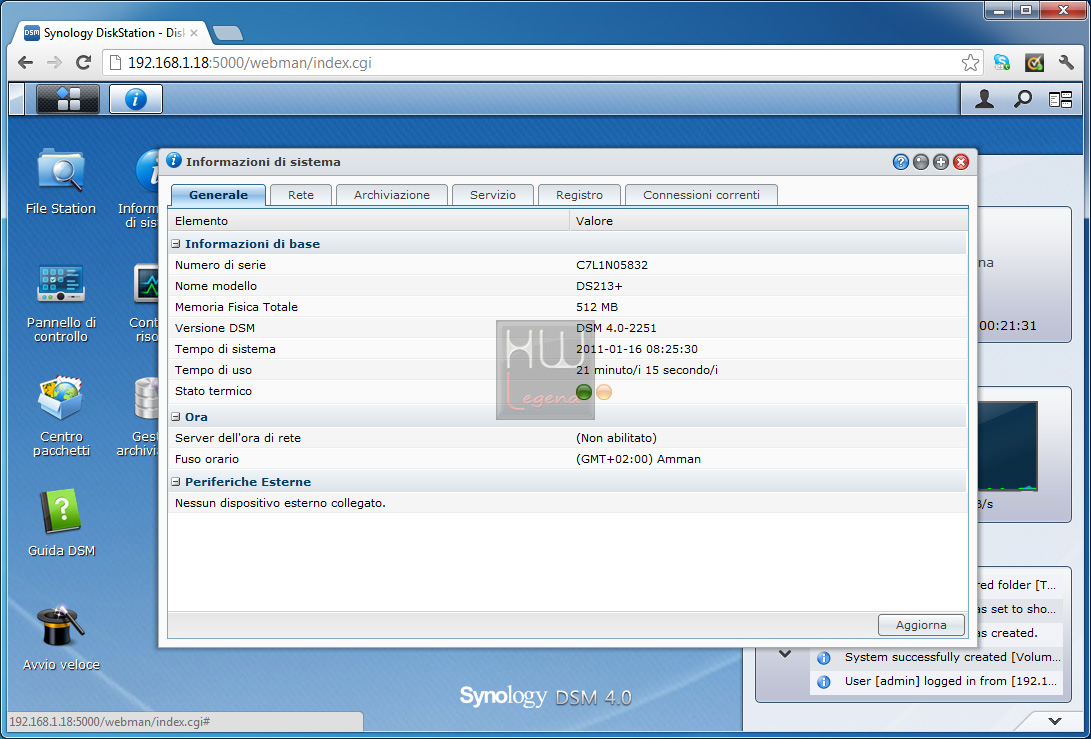Select the Tempo di sistema row
This screenshot has height=739, width=1091.
[567, 349]
